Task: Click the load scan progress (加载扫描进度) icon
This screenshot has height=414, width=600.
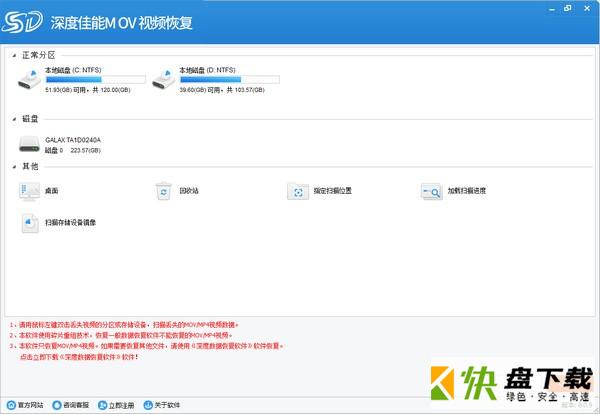Action: [432, 191]
